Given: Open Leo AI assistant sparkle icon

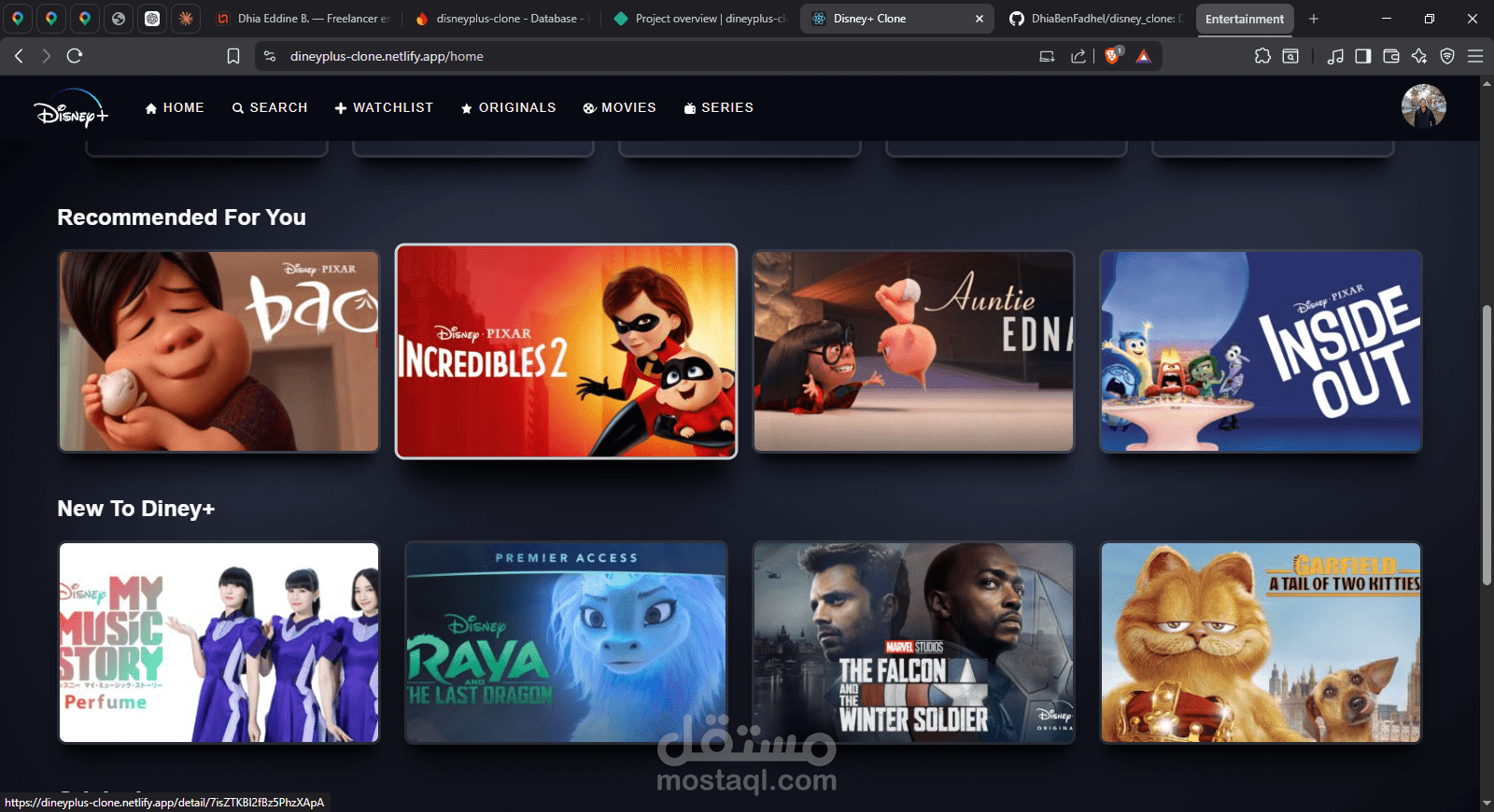Looking at the screenshot, I should [1419, 56].
